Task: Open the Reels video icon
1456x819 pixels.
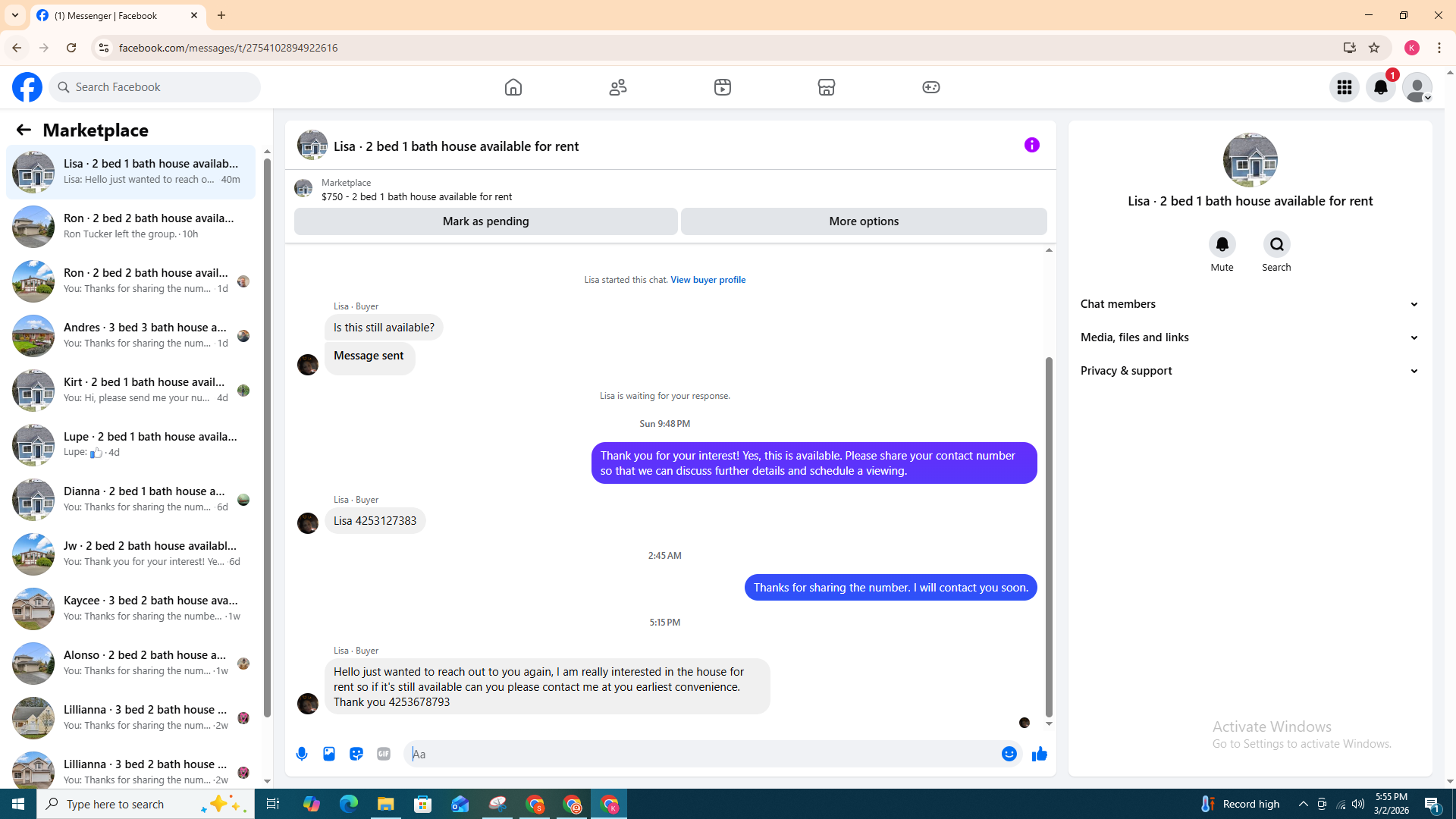Action: pyautogui.click(x=723, y=87)
